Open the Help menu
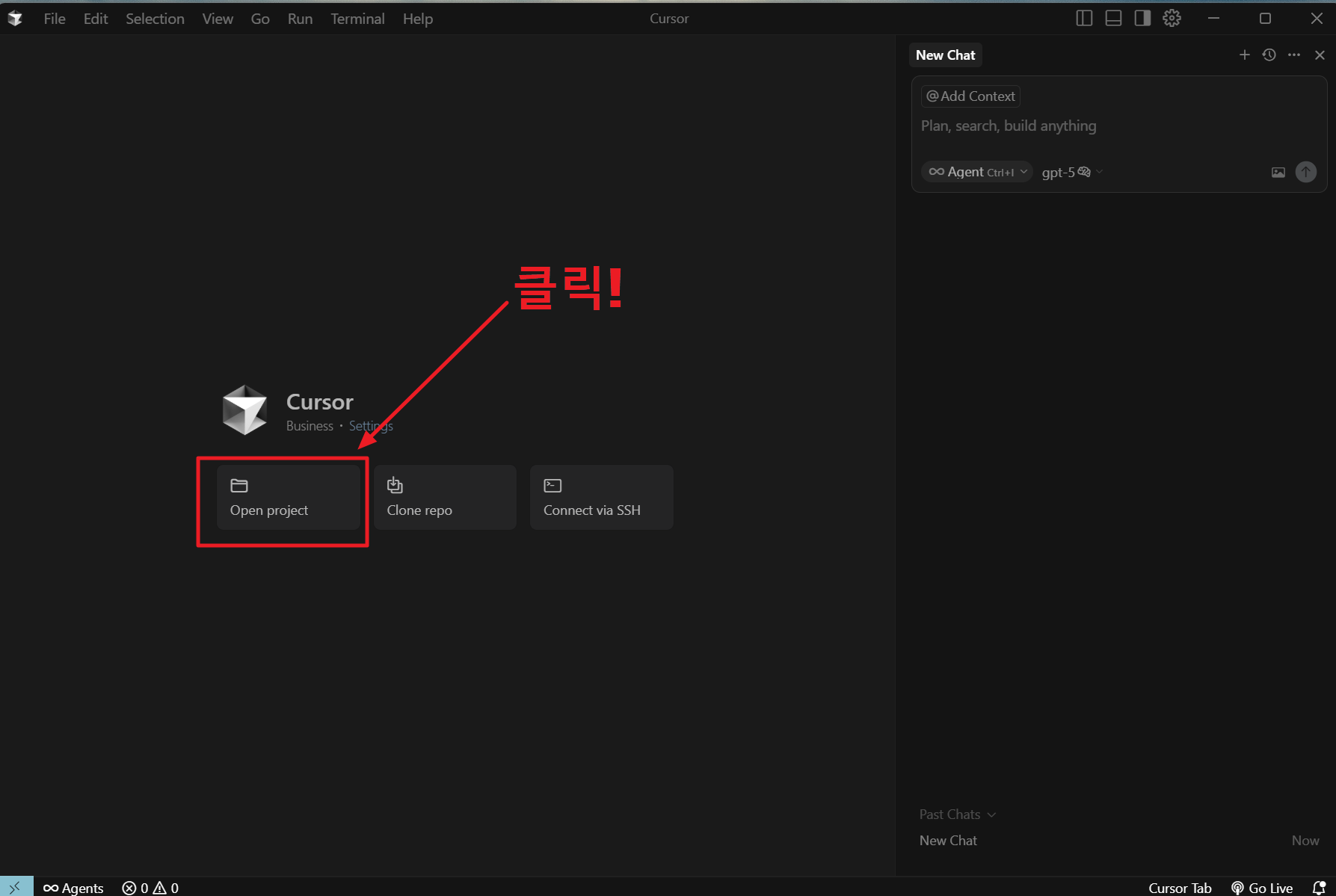The width and height of the screenshot is (1336, 896). tap(418, 19)
